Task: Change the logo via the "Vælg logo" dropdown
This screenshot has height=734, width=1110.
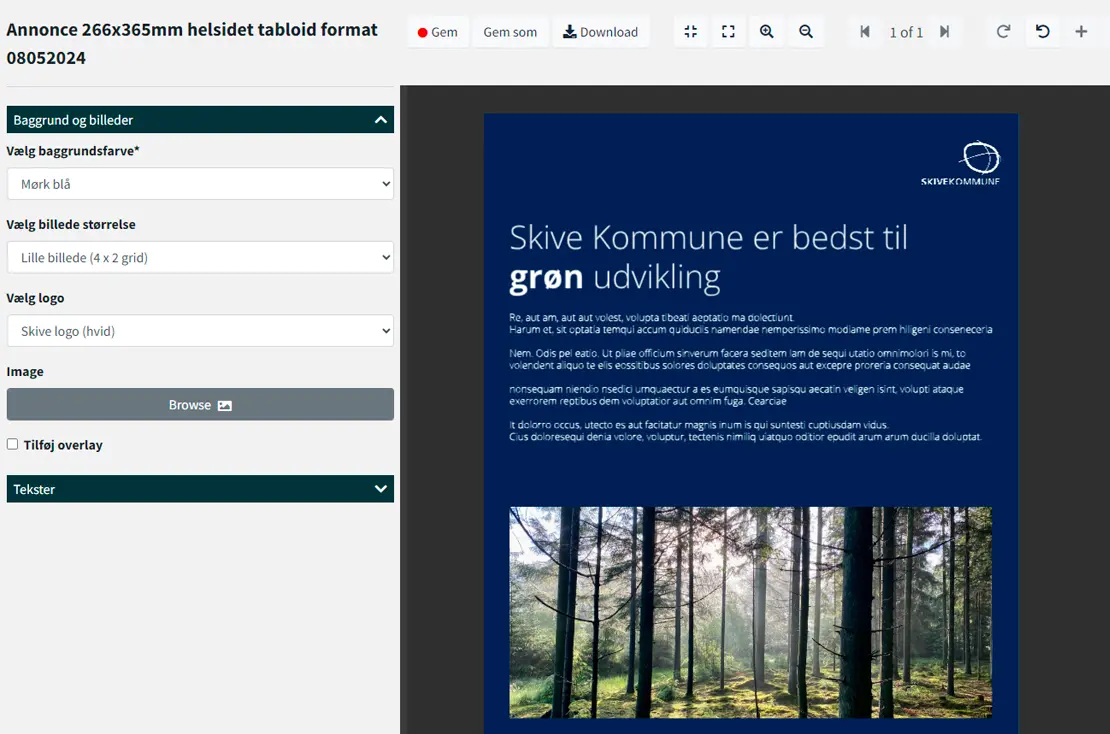Action: [200, 330]
